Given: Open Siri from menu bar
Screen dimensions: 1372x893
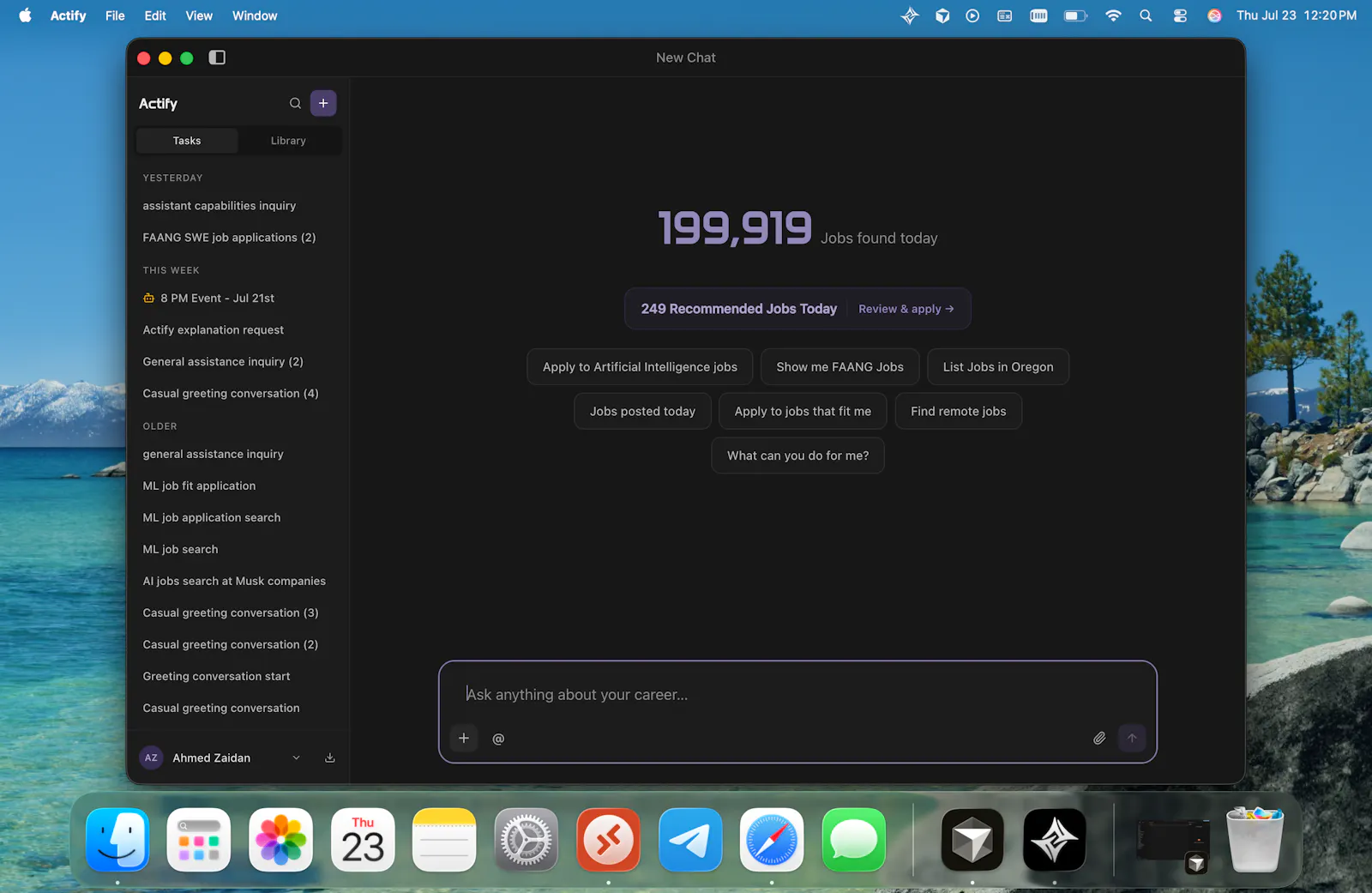Looking at the screenshot, I should 1214,15.
